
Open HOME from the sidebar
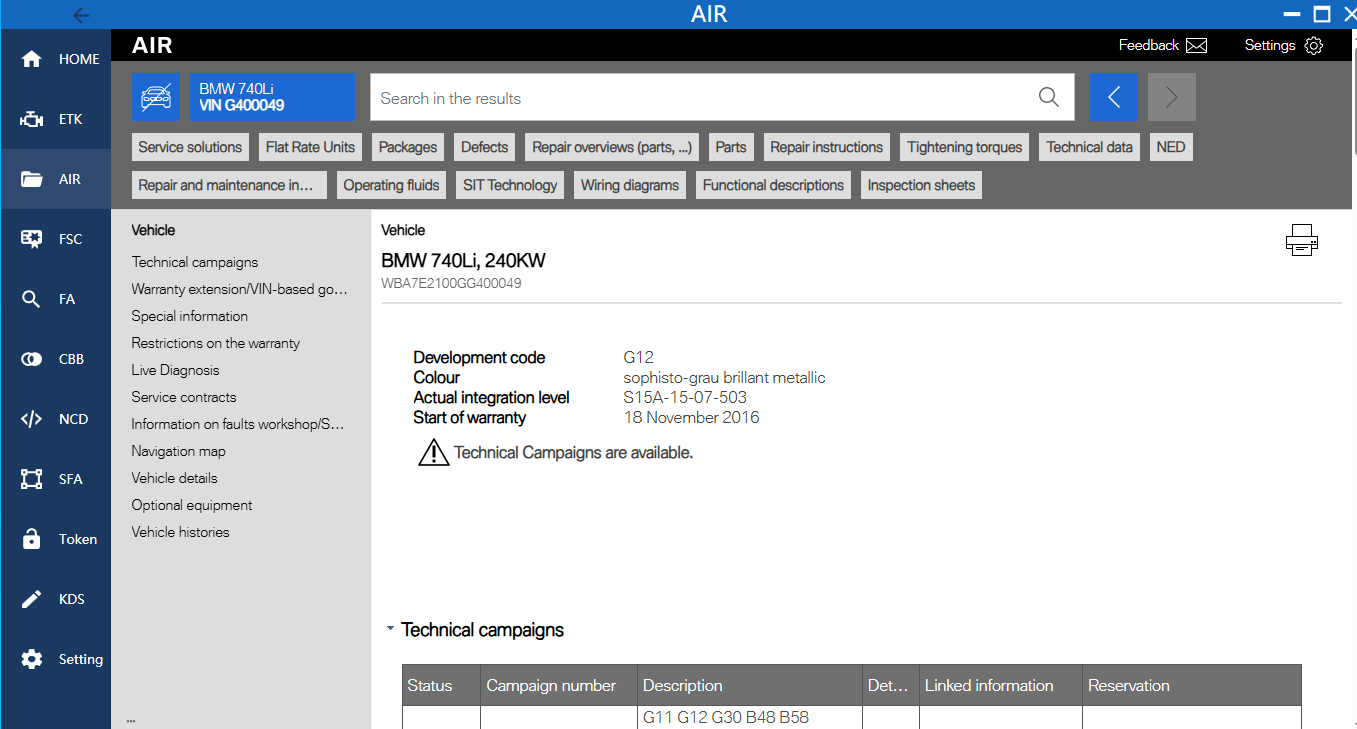point(55,59)
